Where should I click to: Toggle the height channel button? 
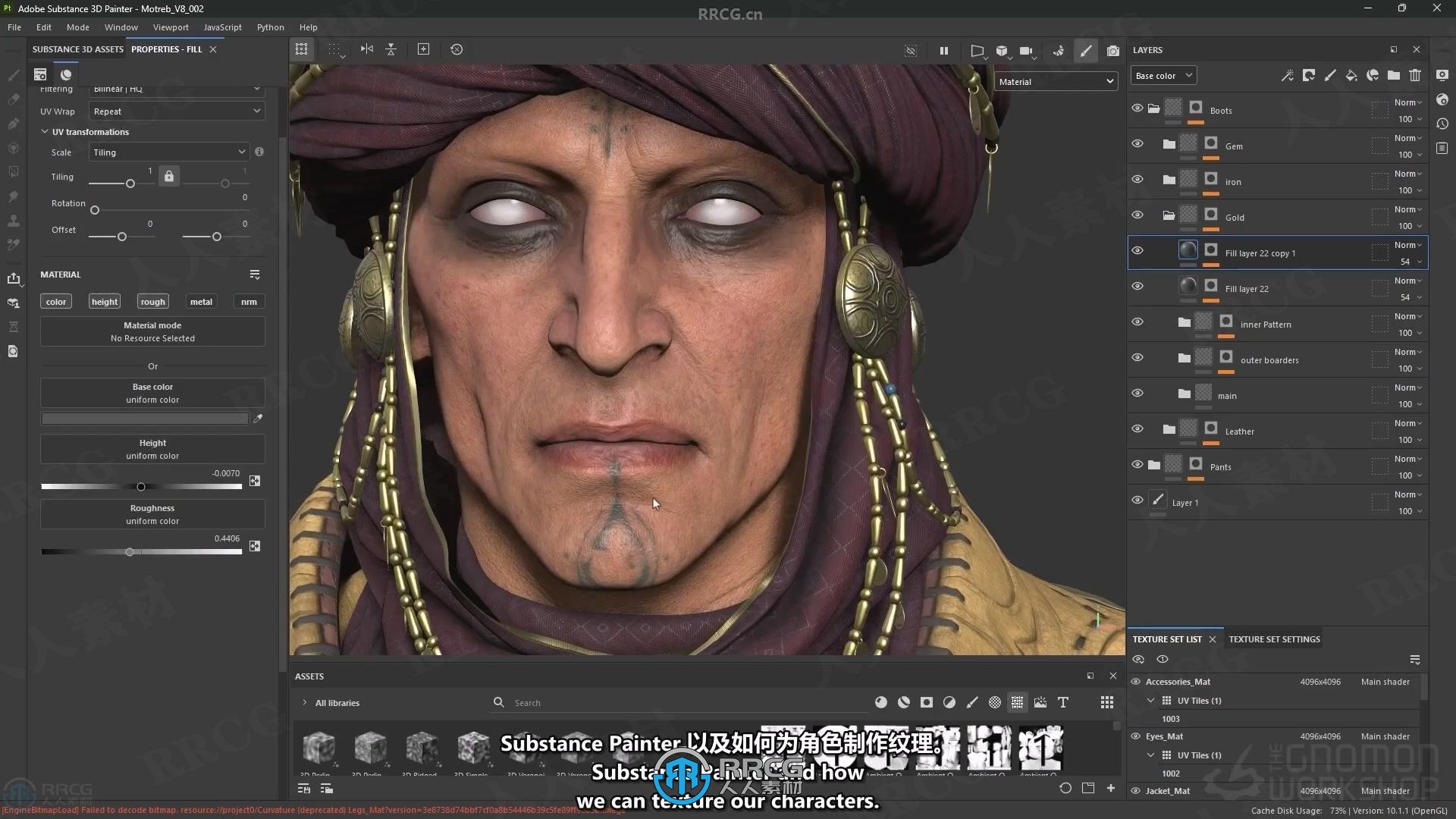pyautogui.click(x=105, y=302)
